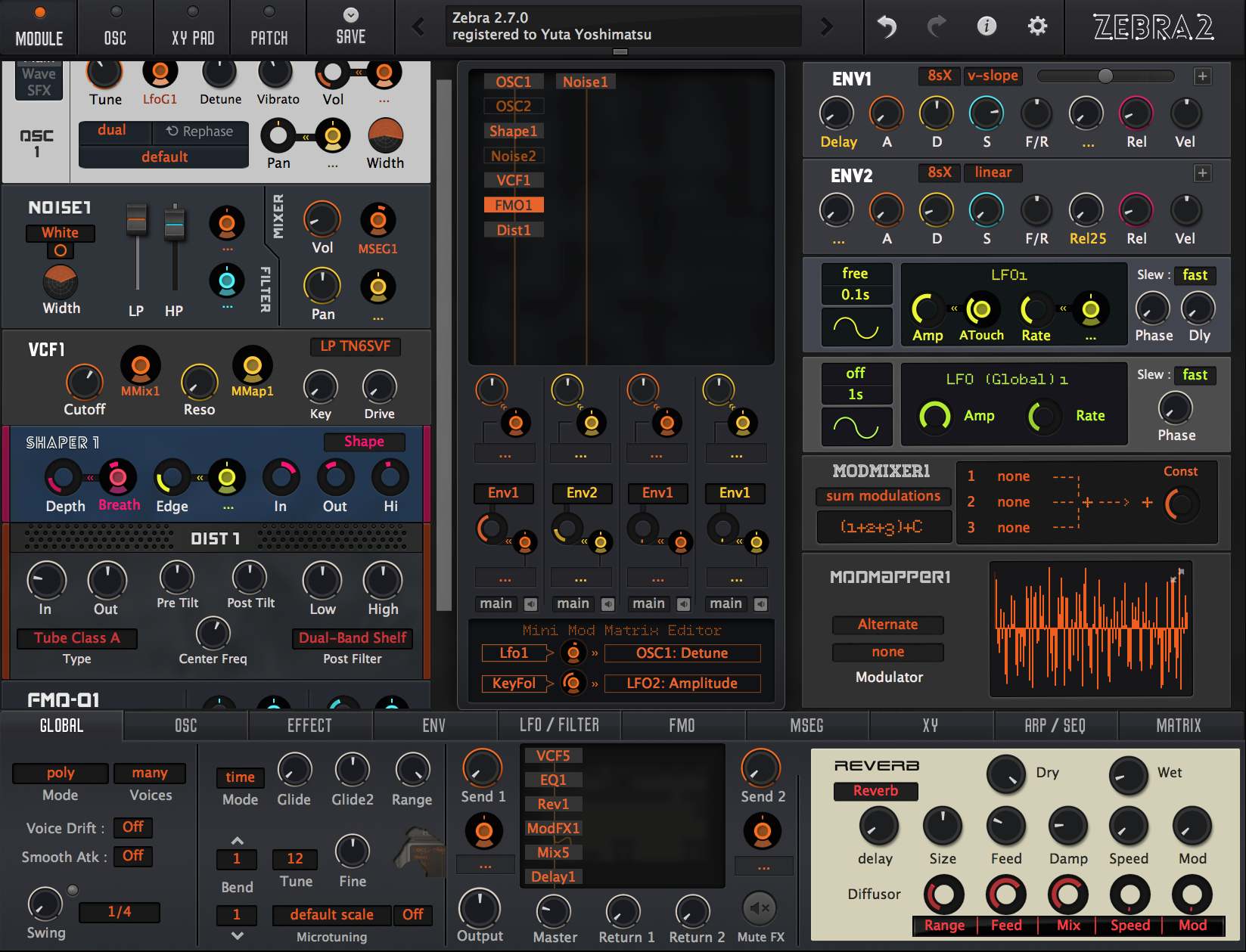Click Noise1 Width knob
1246x952 pixels.
61,281
